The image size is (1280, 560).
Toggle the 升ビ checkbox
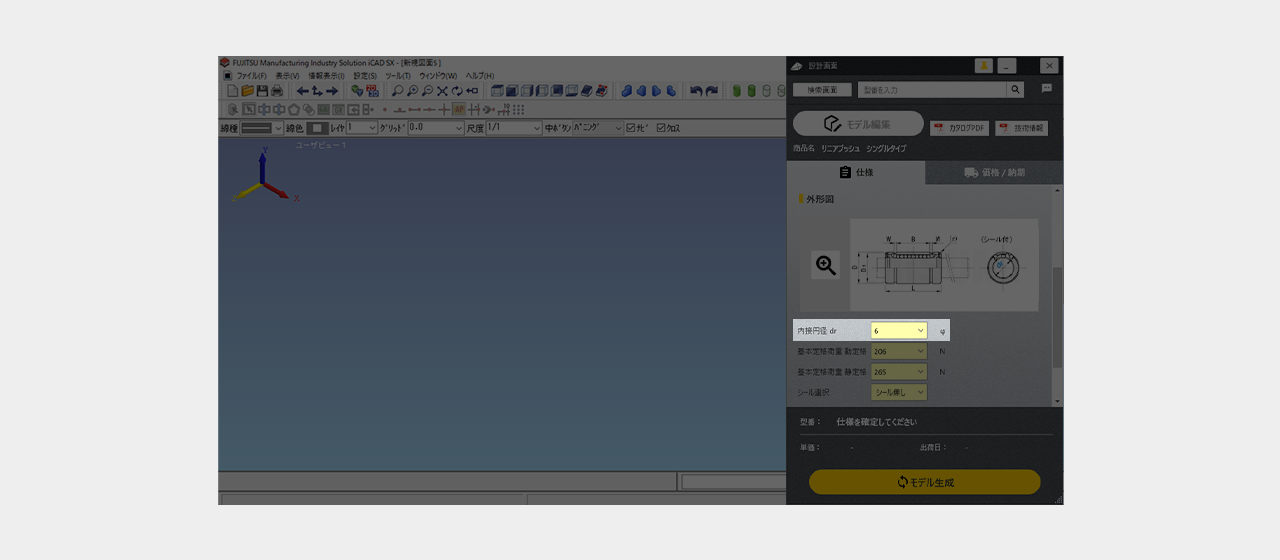click(x=631, y=128)
